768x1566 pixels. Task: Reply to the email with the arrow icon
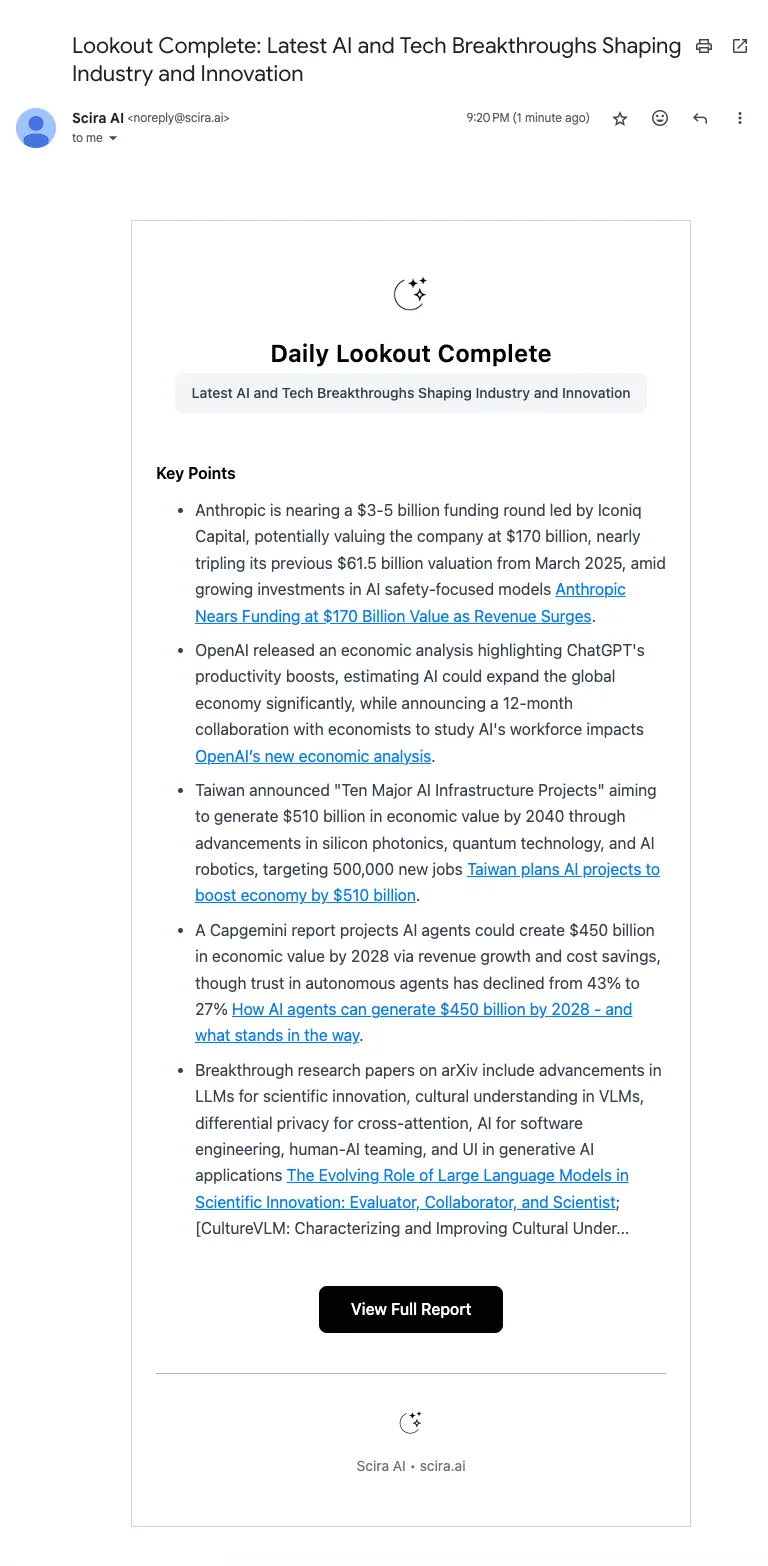click(x=700, y=118)
